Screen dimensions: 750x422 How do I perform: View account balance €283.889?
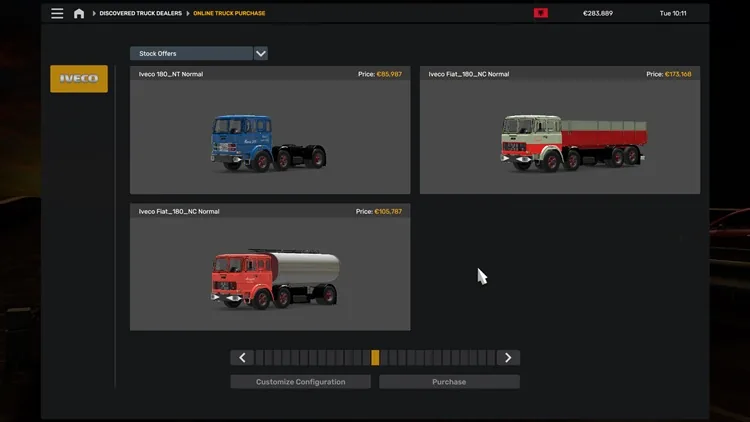(597, 13)
